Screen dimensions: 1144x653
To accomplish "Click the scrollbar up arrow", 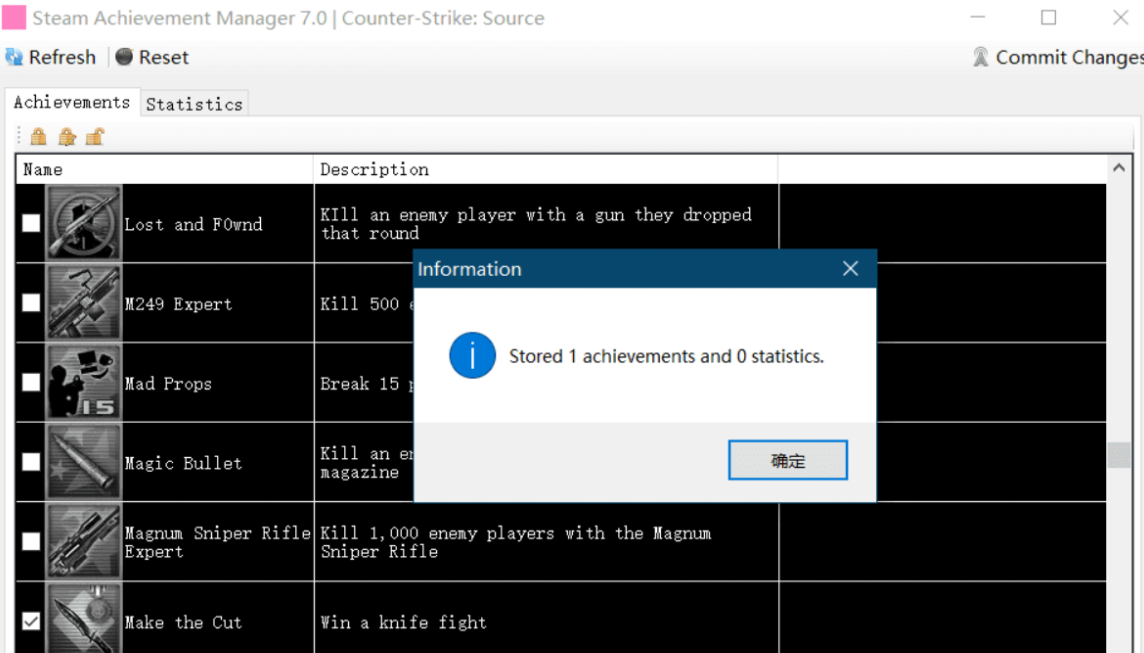I will (x=1118, y=168).
